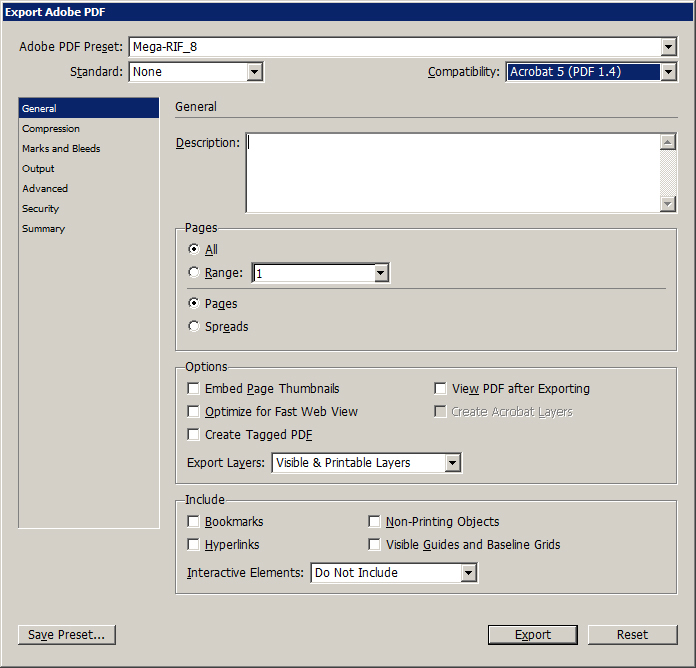Enable Hyperlinks checkbox
The width and height of the screenshot is (696, 668).
coord(193,545)
